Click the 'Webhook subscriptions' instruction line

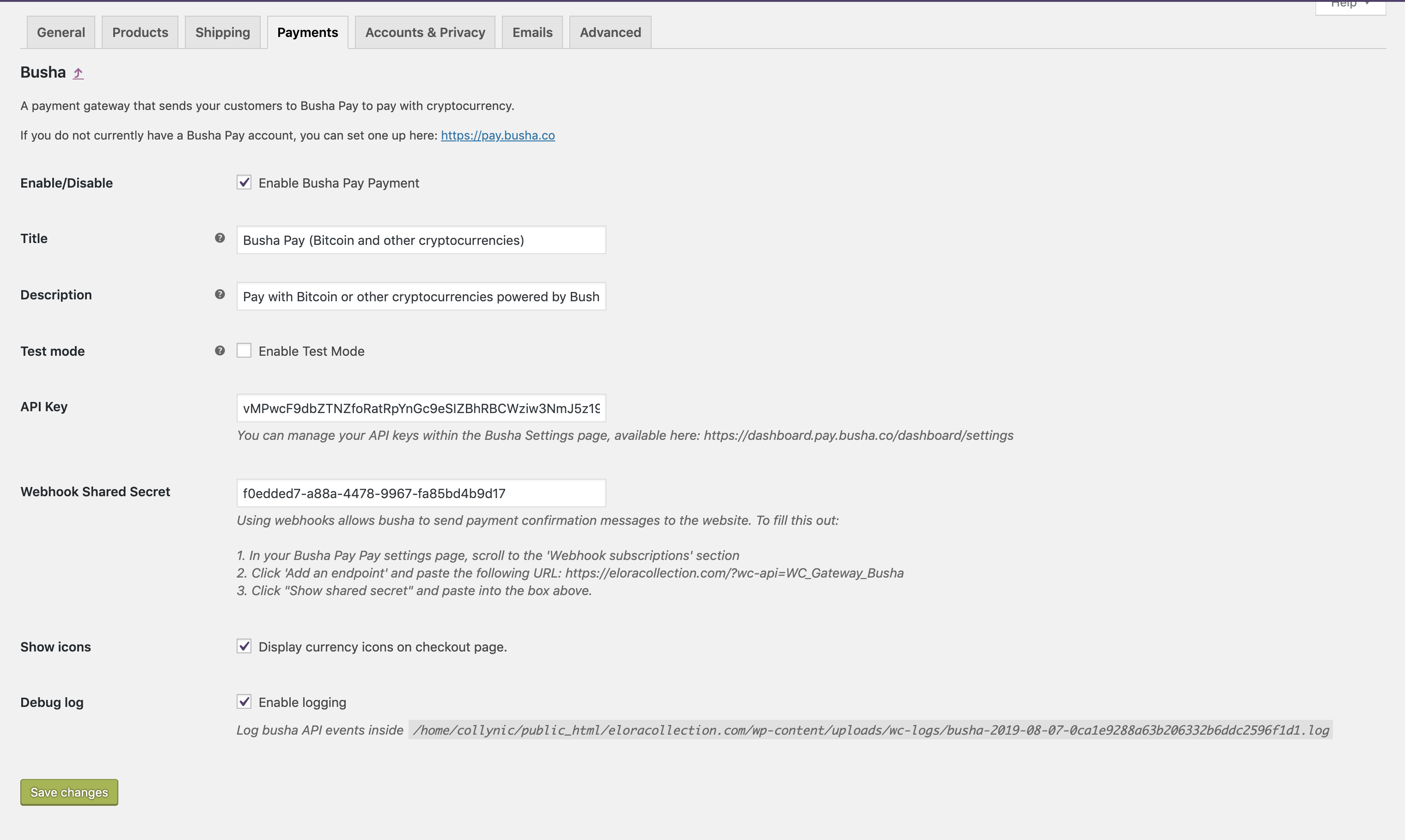click(488, 555)
